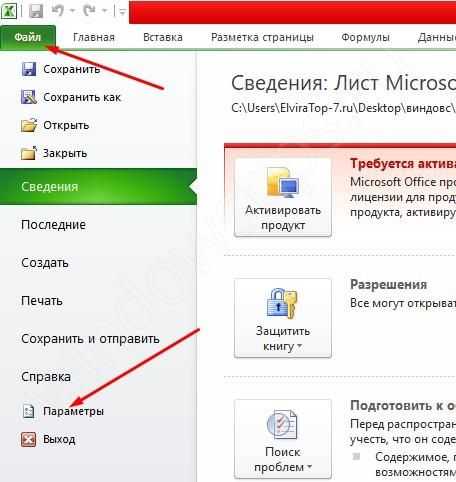Click the Активировать продукт button

[283, 197]
